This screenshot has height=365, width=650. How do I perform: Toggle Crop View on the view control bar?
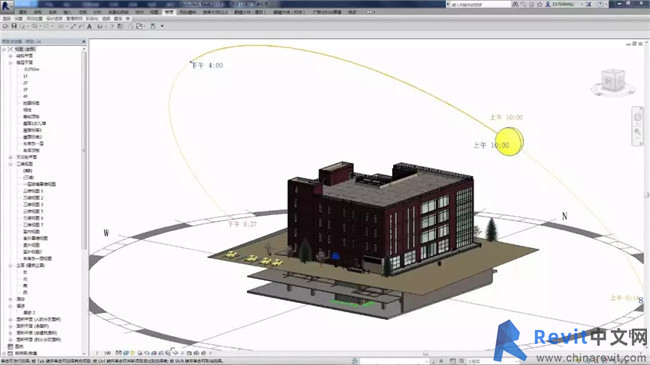click(154, 353)
